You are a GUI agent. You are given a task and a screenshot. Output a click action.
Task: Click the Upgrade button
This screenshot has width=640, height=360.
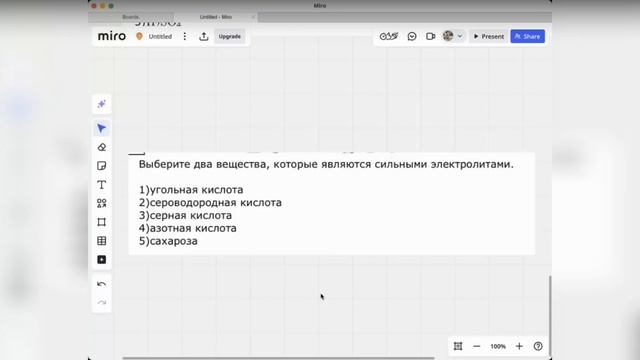pyautogui.click(x=229, y=36)
